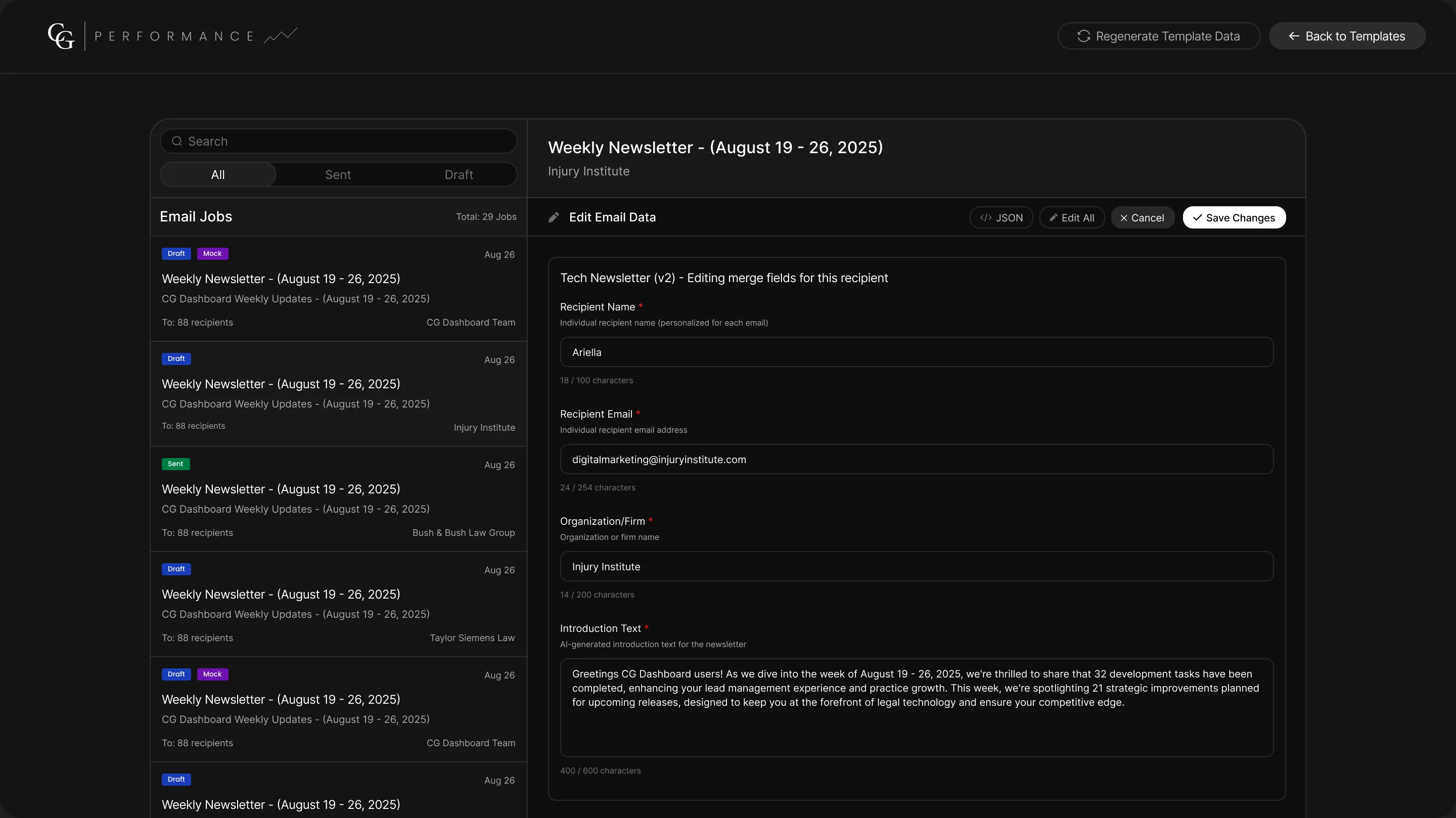This screenshot has width=1456, height=818.
Task: Click the Email Jobs heading
Action: coord(196,217)
